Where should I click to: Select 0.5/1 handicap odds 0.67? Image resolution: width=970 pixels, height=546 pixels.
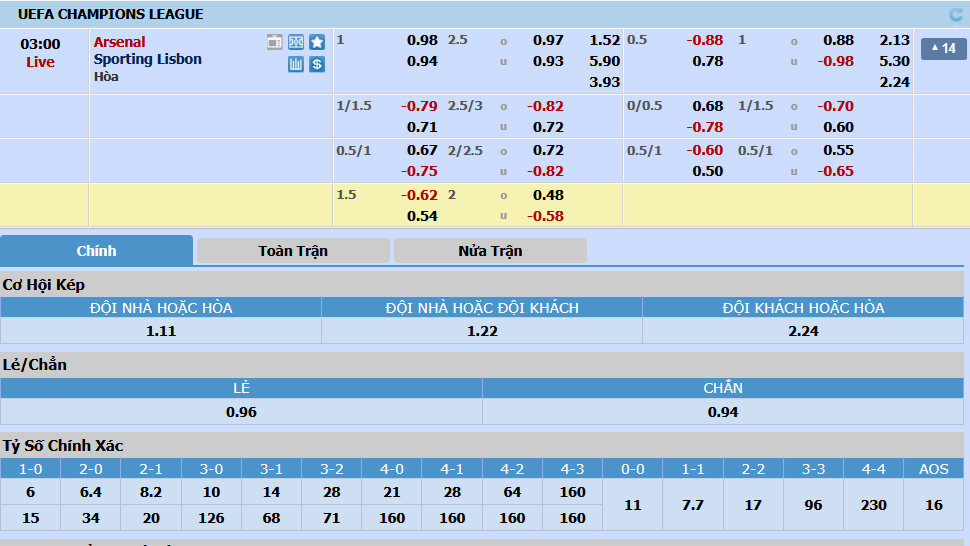tap(423, 150)
